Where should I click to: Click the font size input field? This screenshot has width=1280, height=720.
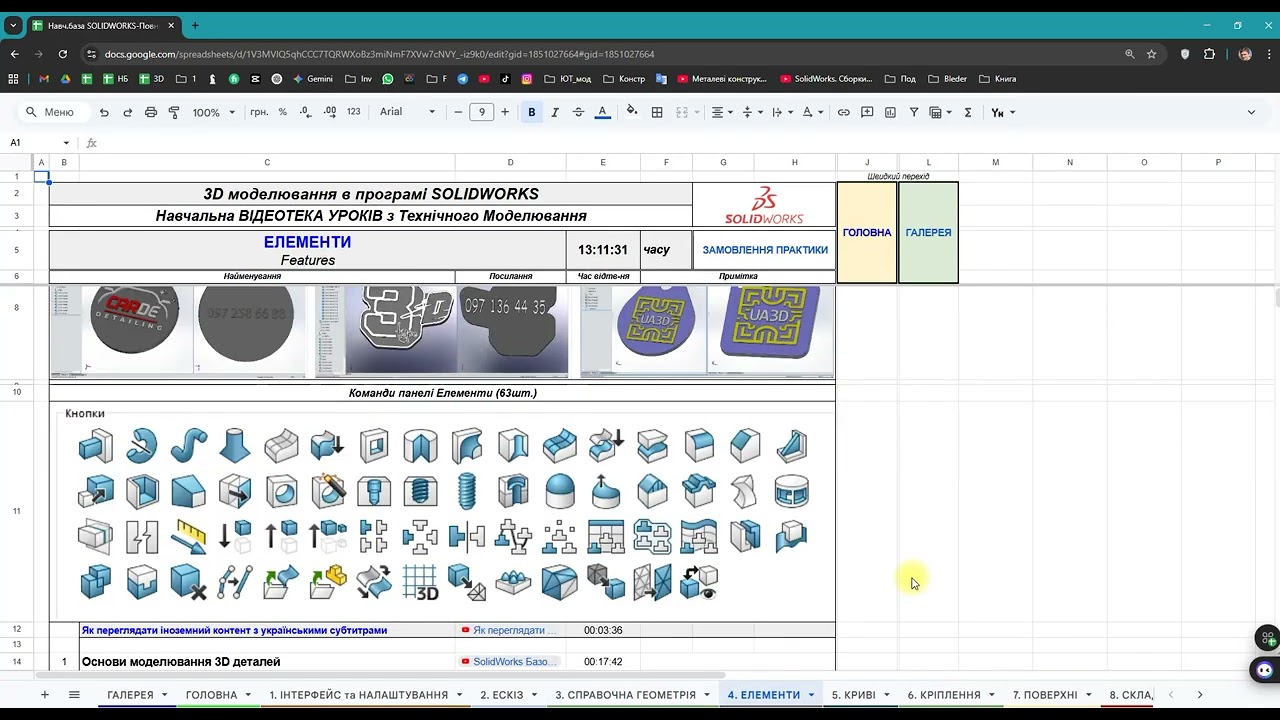click(x=482, y=113)
